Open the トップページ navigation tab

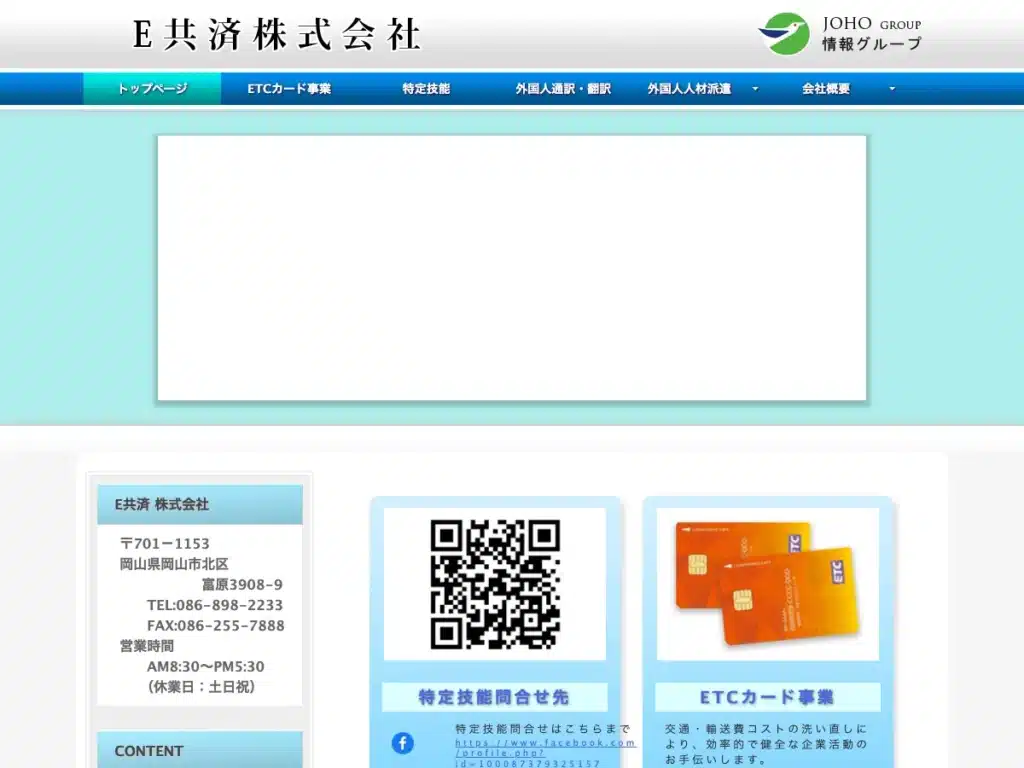click(x=152, y=89)
